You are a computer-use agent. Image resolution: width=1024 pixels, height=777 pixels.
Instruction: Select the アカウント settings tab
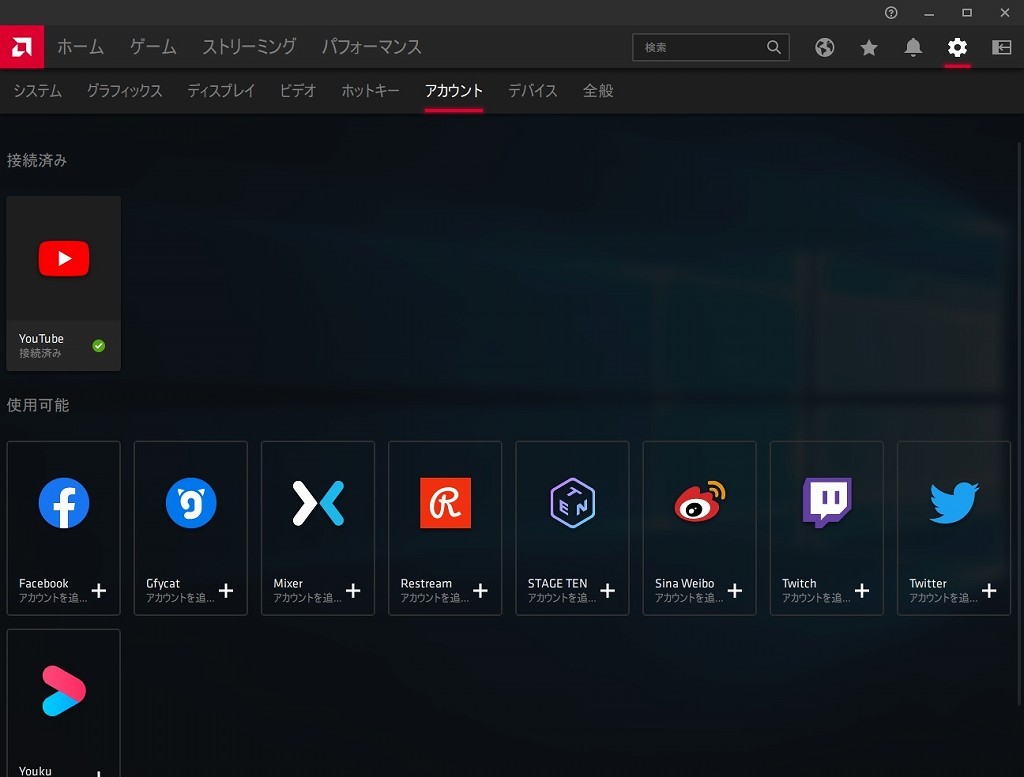point(454,91)
